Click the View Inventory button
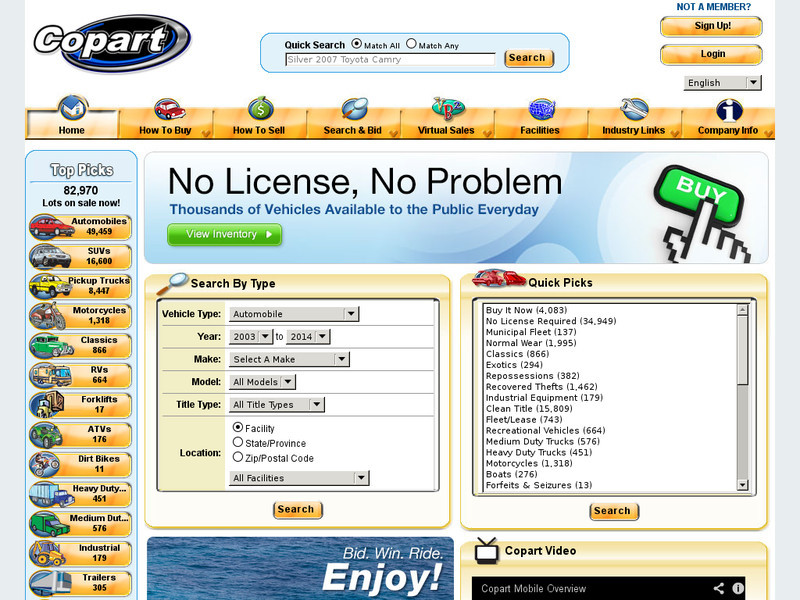 [224, 234]
